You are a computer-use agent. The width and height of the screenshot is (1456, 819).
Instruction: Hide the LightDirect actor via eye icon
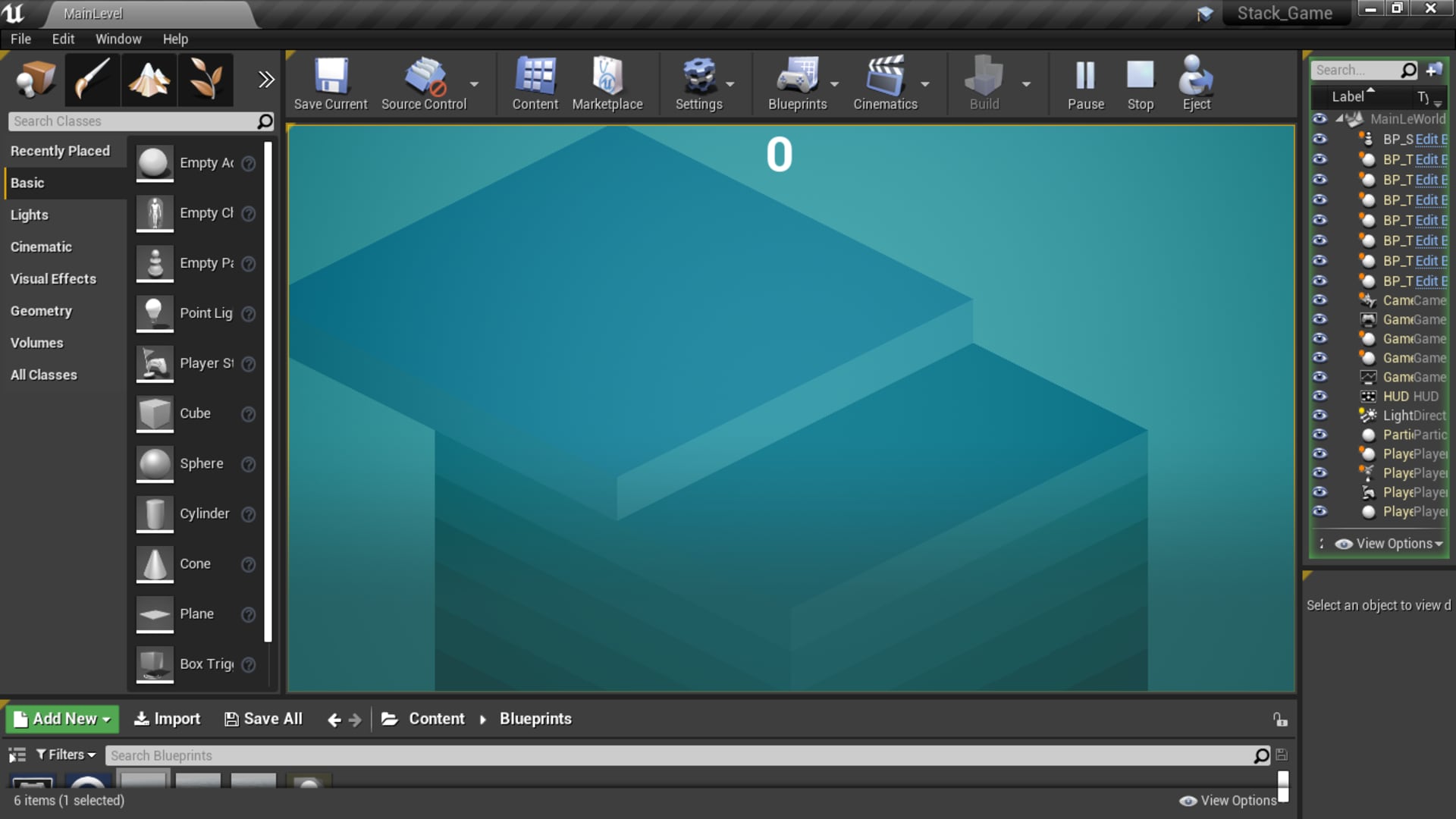1319,416
